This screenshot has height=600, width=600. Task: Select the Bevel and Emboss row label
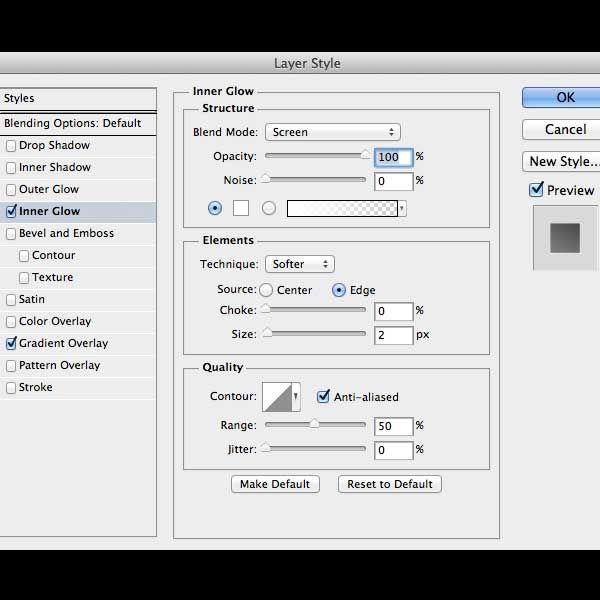tap(67, 233)
